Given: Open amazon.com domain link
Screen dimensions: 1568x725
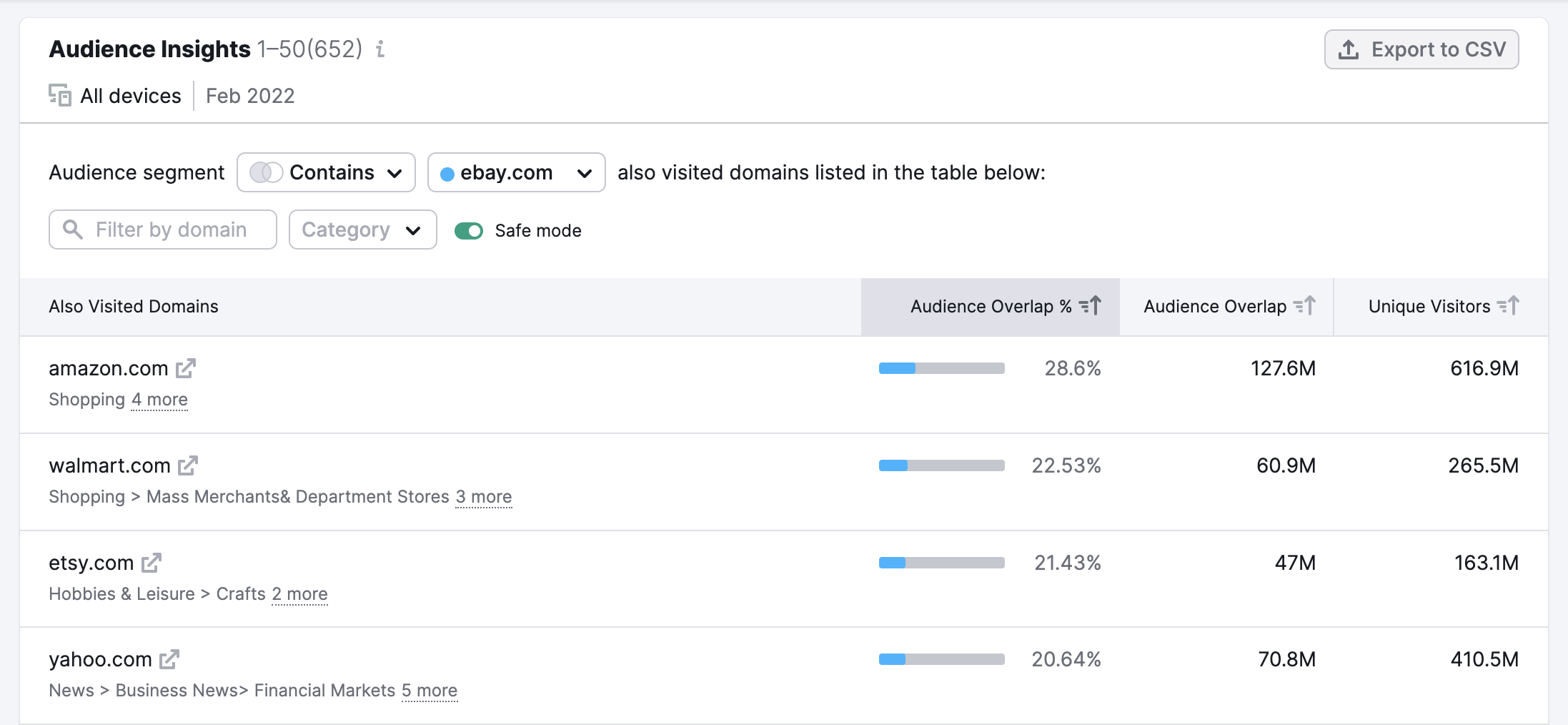Looking at the screenshot, I should pos(109,368).
